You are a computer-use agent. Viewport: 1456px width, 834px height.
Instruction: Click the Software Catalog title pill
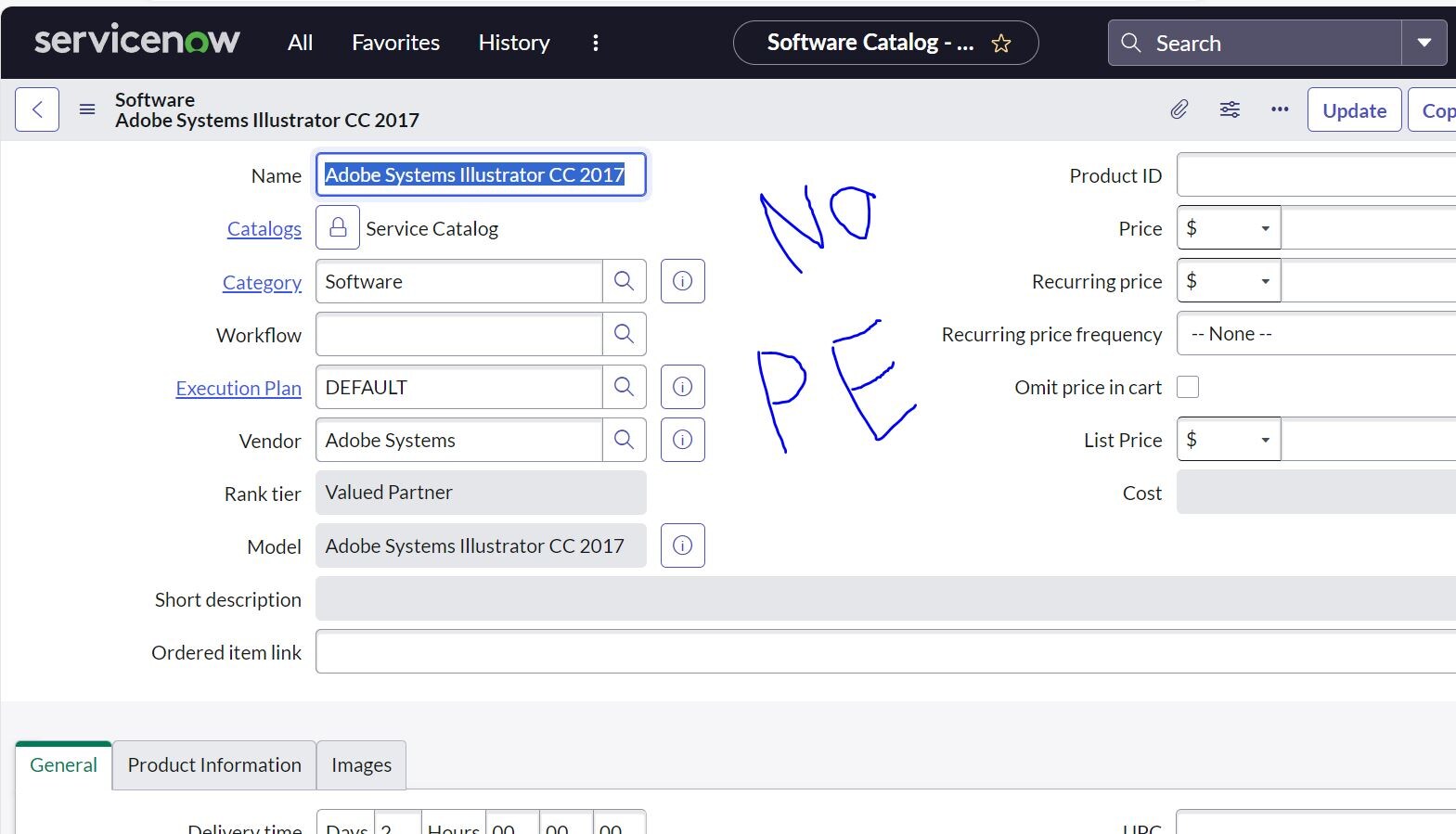coord(885,43)
